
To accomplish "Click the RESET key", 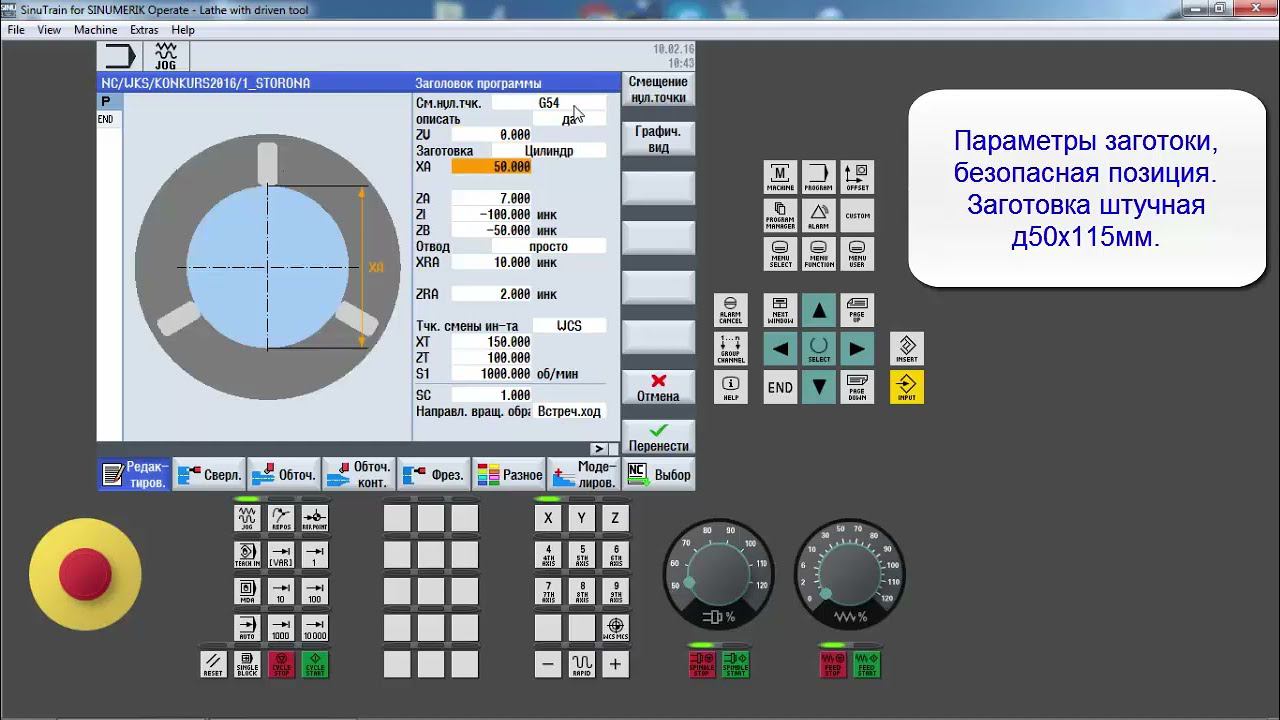I will click(213, 664).
